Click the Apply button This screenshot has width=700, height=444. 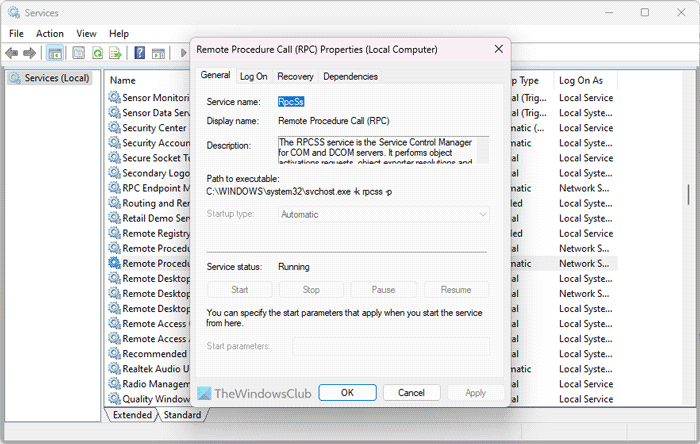pos(475,393)
